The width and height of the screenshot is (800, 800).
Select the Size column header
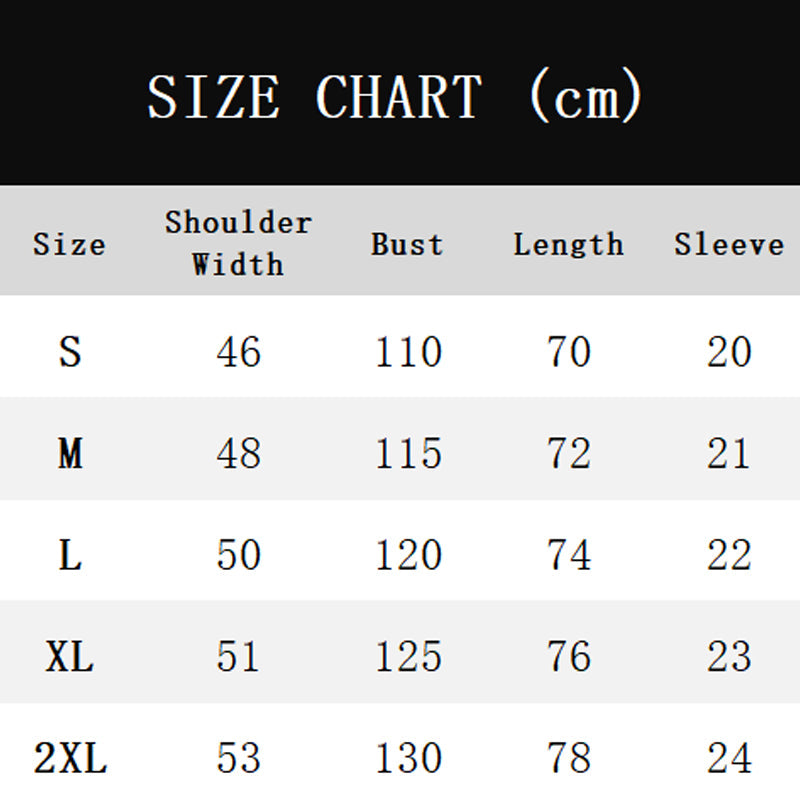(x=69, y=244)
